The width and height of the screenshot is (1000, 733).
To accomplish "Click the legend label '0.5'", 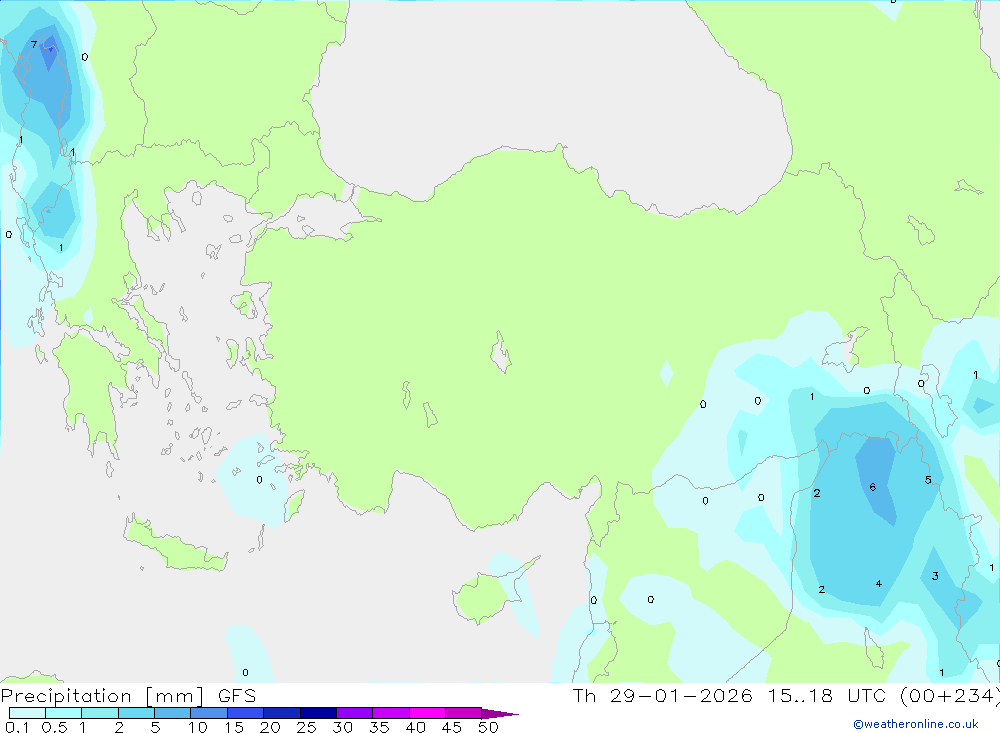I will pos(54,727).
